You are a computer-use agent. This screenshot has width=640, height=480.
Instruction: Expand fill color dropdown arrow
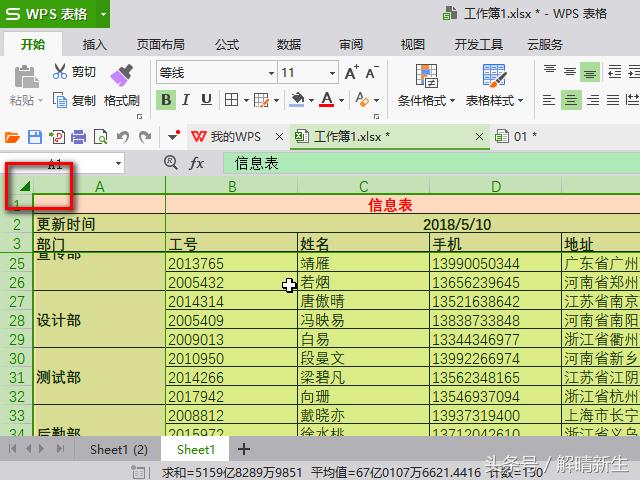click(311, 100)
